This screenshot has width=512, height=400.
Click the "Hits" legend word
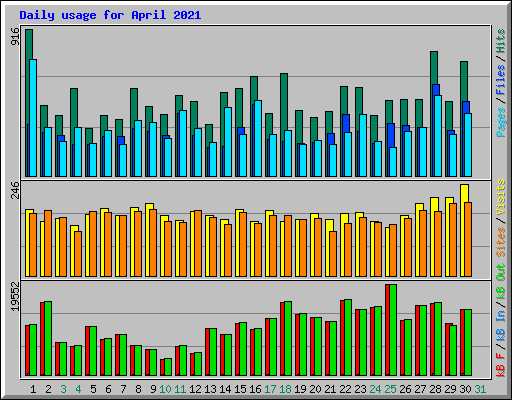point(501,41)
